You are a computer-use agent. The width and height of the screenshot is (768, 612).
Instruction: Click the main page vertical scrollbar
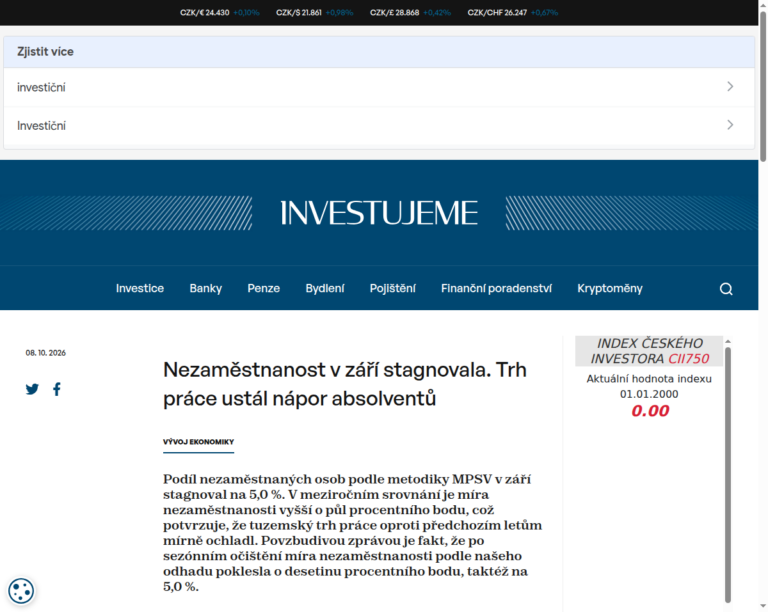click(x=763, y=86)
